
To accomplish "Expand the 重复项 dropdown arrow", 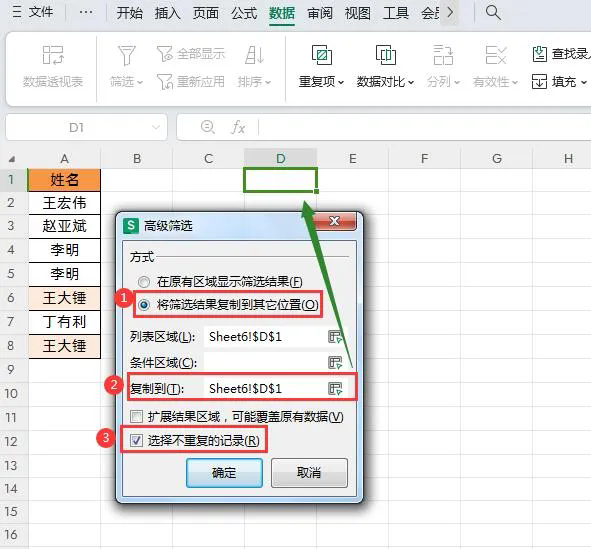I will 341,82.
